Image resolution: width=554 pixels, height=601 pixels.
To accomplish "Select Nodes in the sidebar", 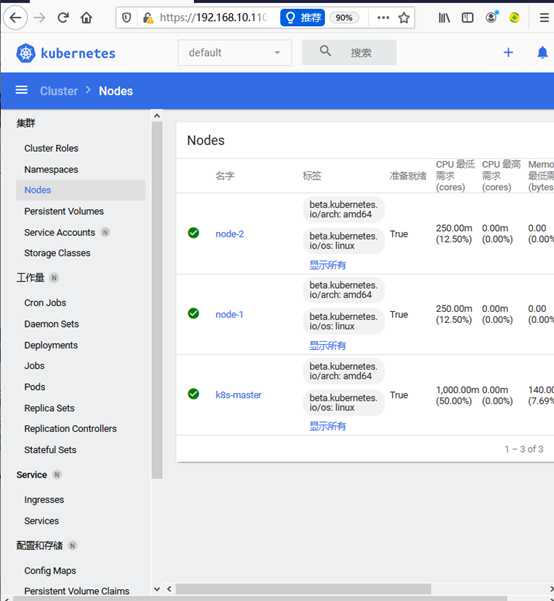I will point(81,190).
